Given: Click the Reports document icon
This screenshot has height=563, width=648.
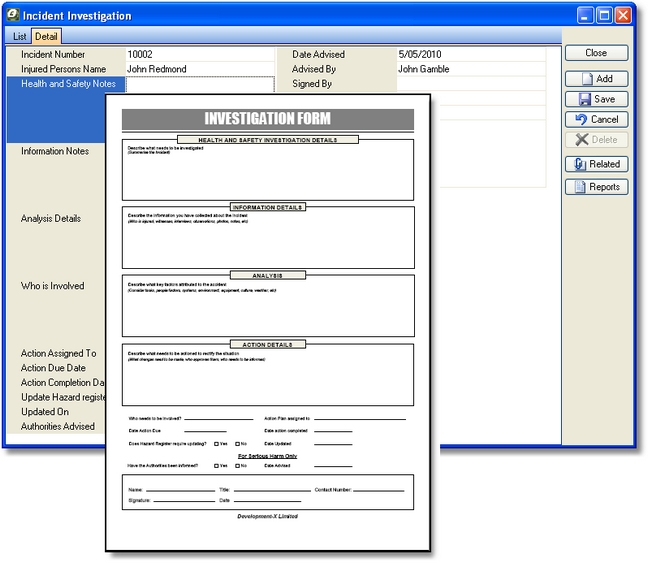Looking at the screenshot, I should click(x=580, y=187).
